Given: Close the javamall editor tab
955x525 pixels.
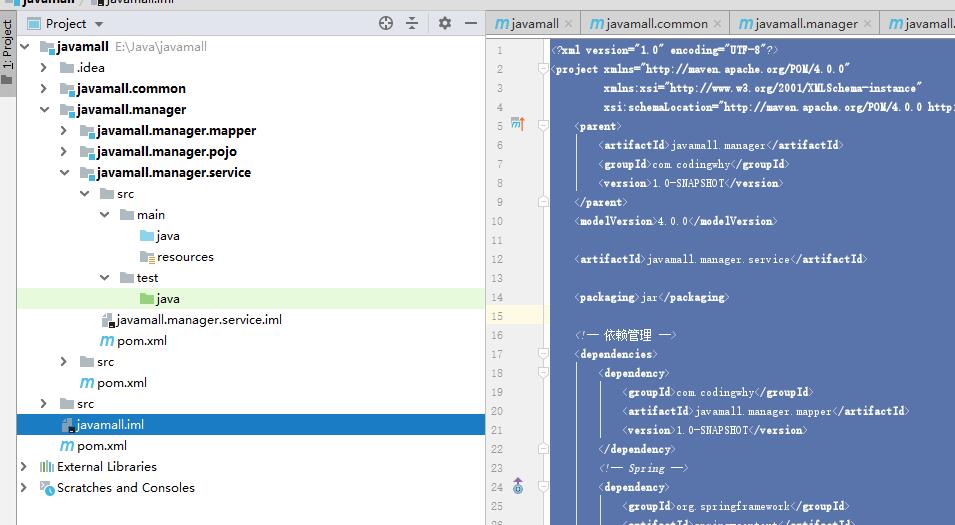Looking at the screenshot, I should pos(570,23).
